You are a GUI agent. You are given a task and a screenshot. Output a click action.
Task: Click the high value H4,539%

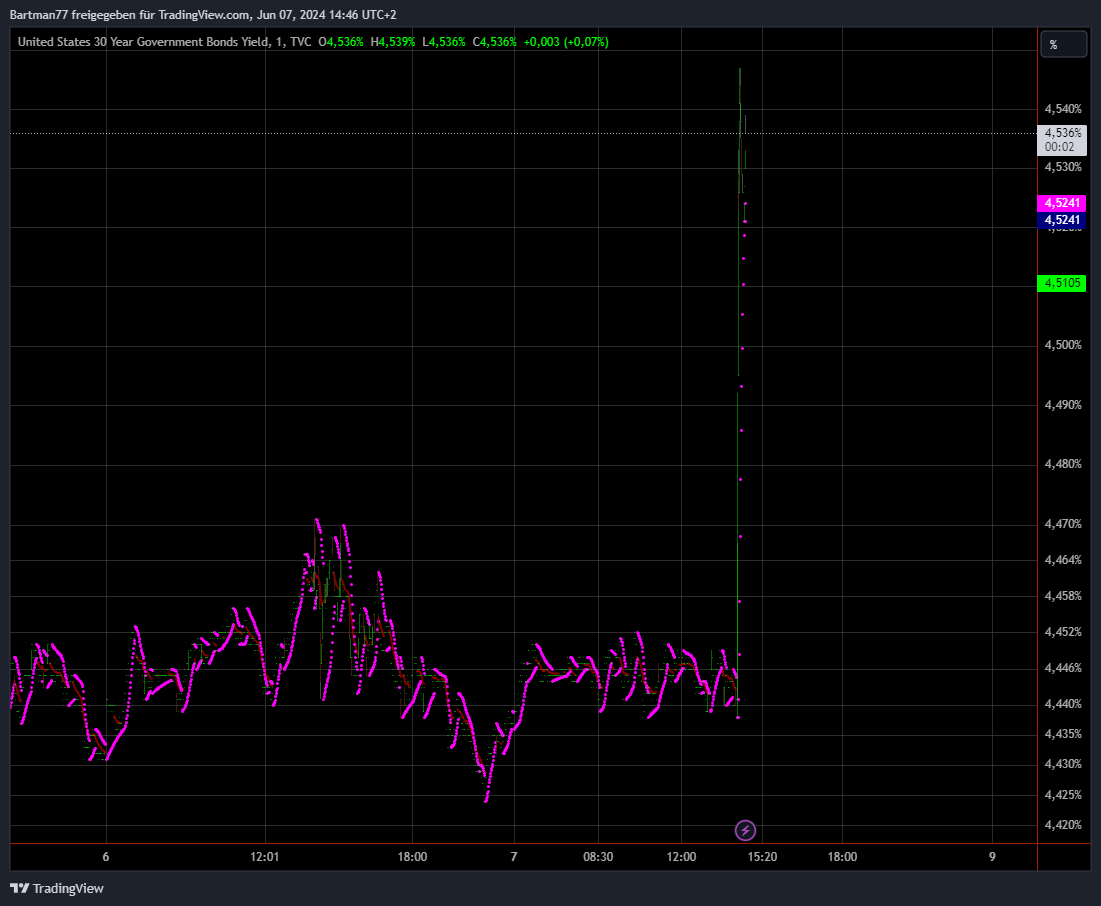(x=393, y=42)
